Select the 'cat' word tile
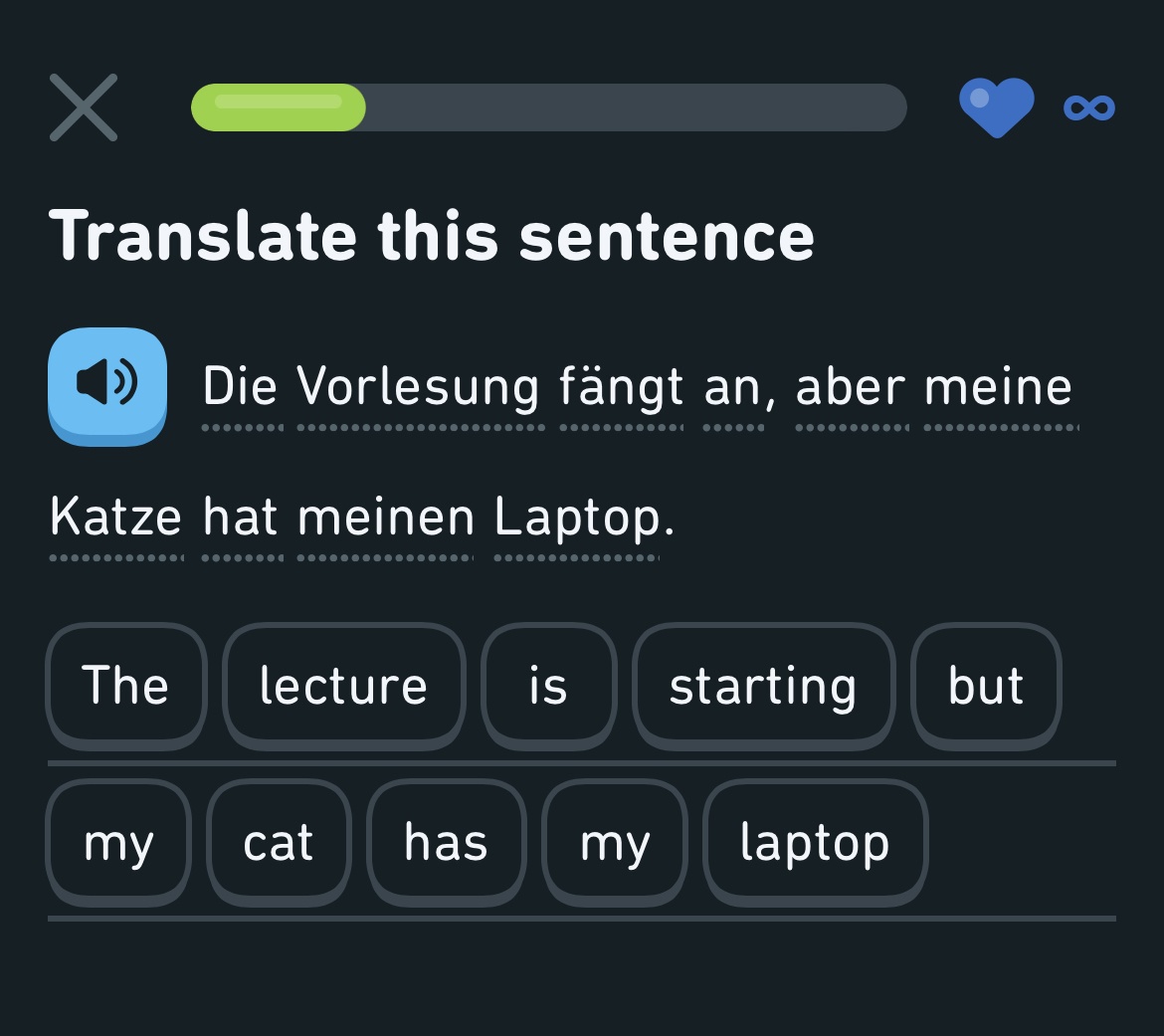Image resolution: width=1164 pixels, height=1036 pixels. pos(279,842)
